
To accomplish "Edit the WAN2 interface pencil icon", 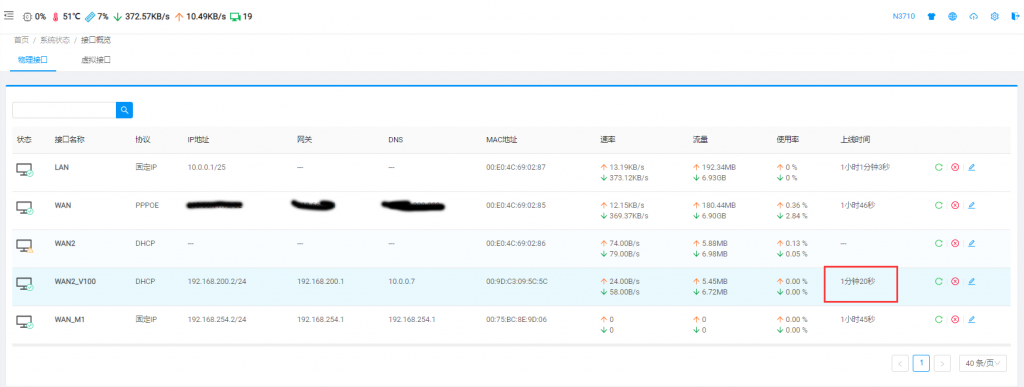I will pos(971,243).
